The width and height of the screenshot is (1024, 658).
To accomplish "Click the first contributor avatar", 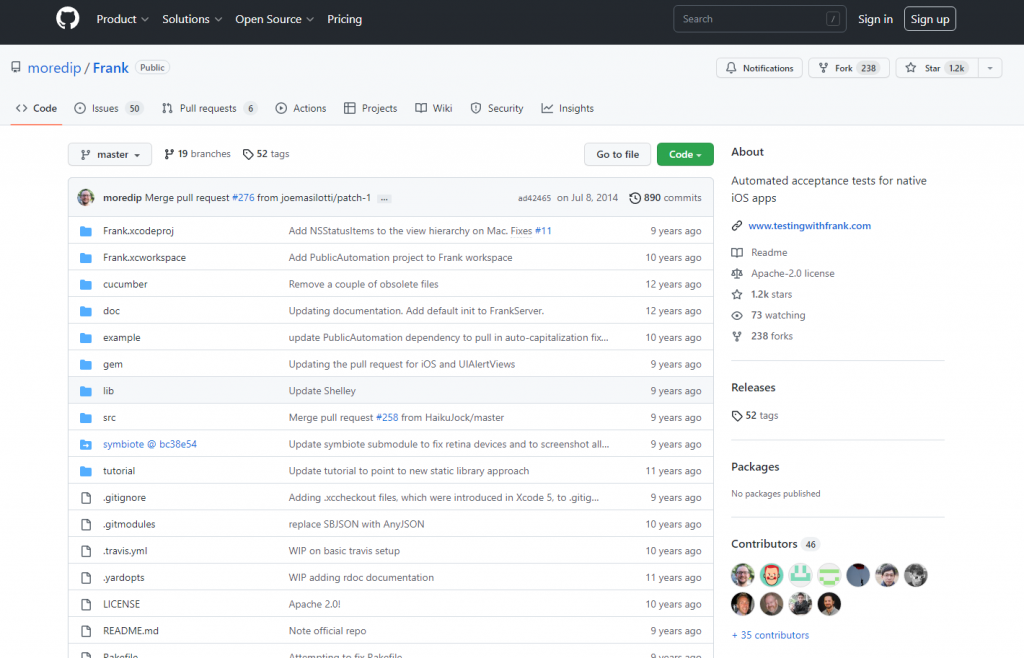I will (743, 575).
